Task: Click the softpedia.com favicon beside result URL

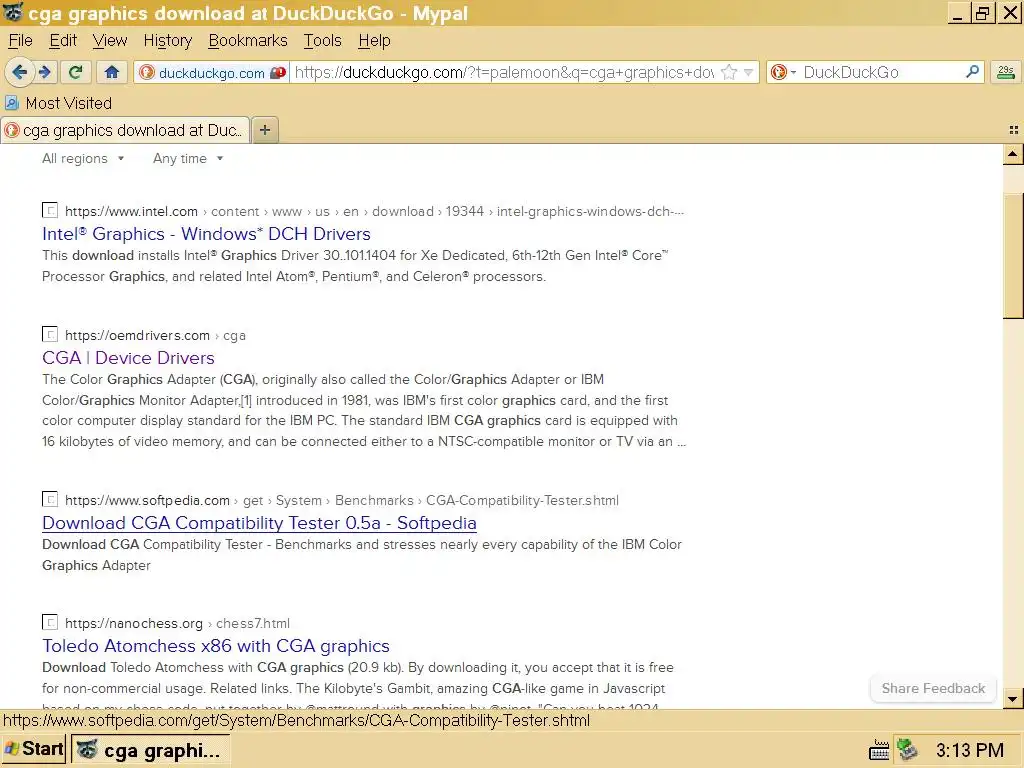Action: pyautogui.click(x=50, y=500)
